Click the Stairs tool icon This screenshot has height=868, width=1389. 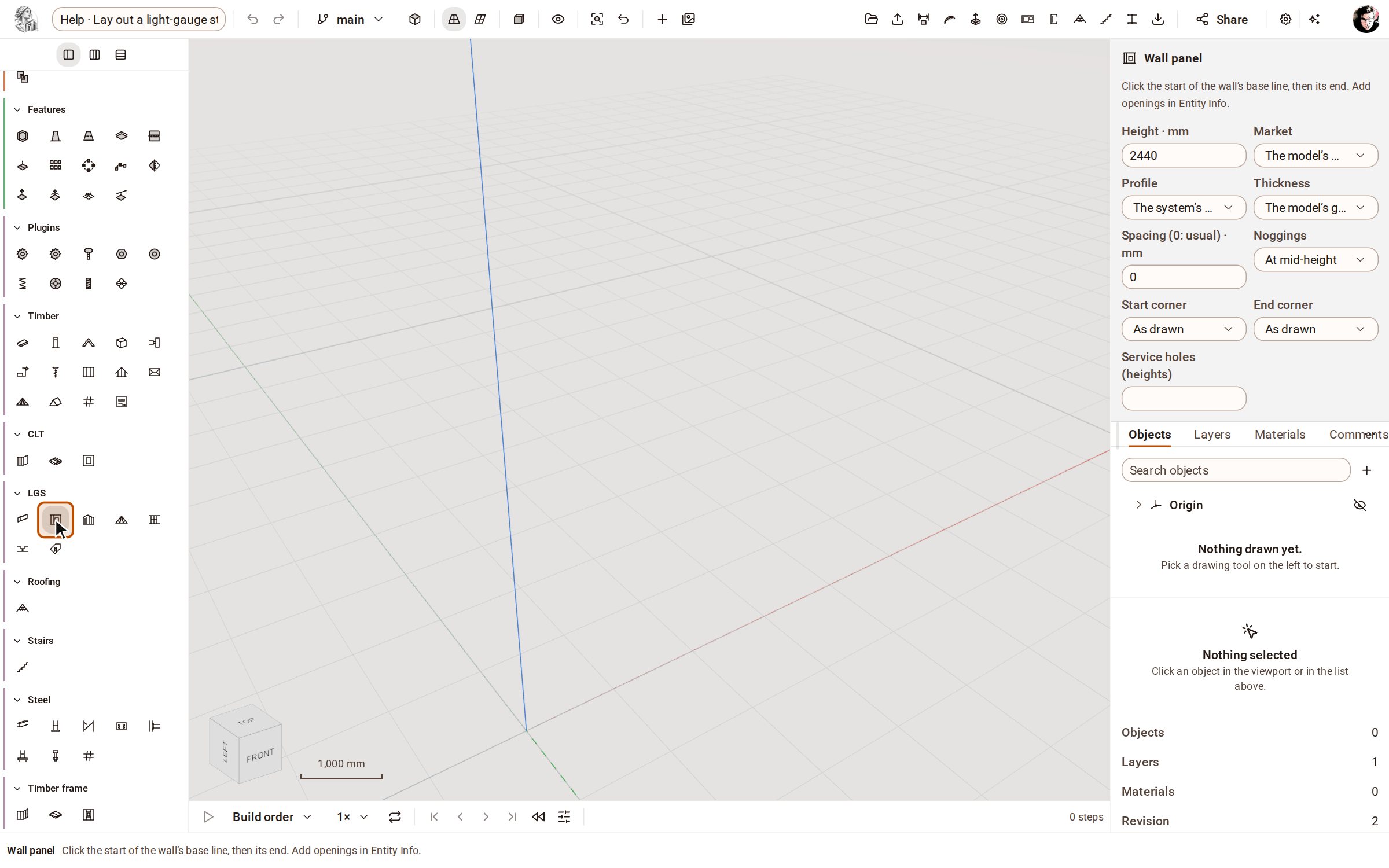23,667
